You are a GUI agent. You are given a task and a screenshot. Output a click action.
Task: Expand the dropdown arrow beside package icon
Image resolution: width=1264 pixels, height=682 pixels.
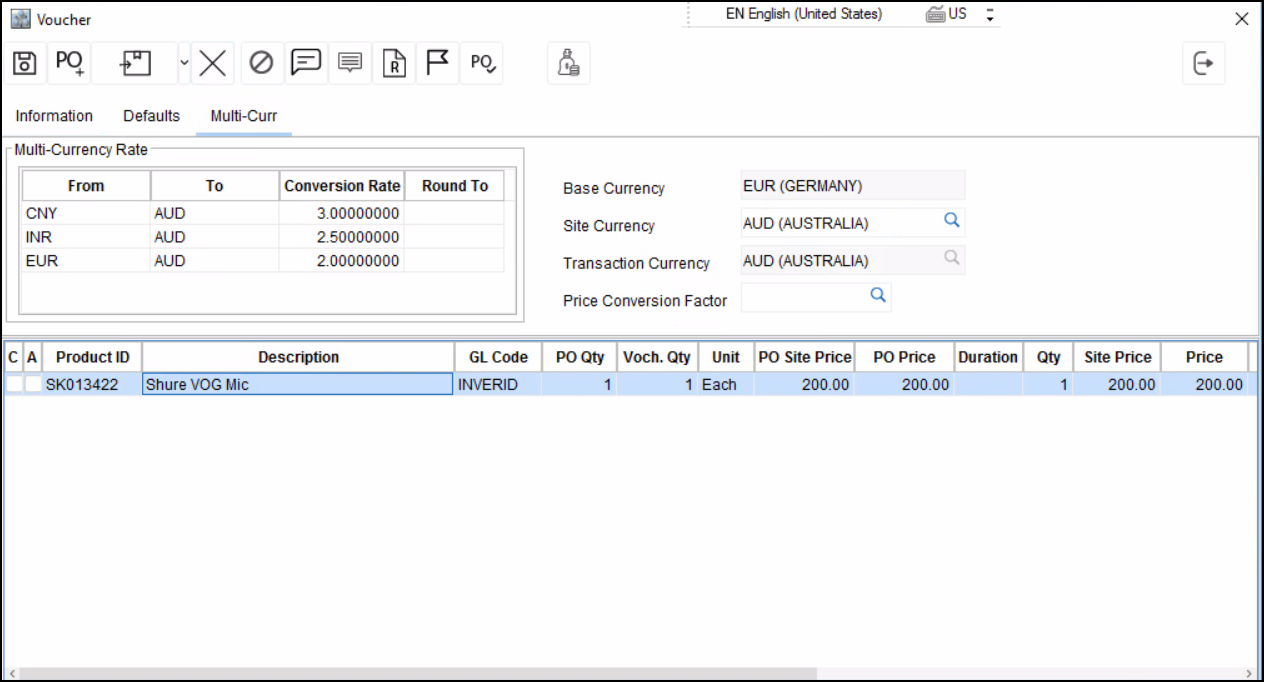[183, 63]
